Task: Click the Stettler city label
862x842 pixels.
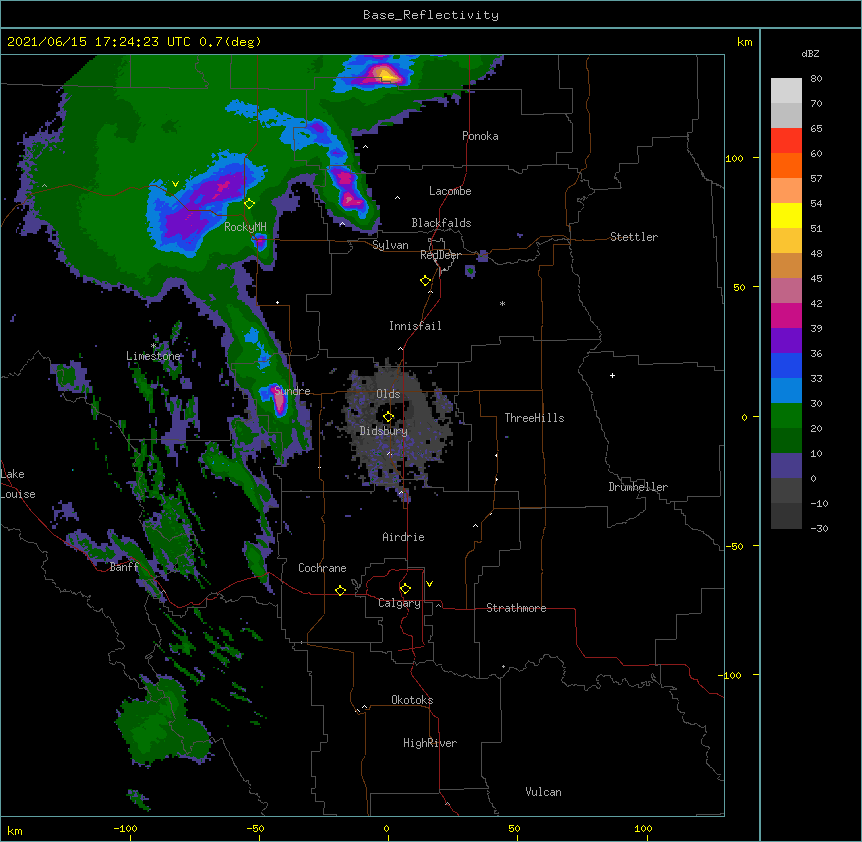Action: (634, 237)
